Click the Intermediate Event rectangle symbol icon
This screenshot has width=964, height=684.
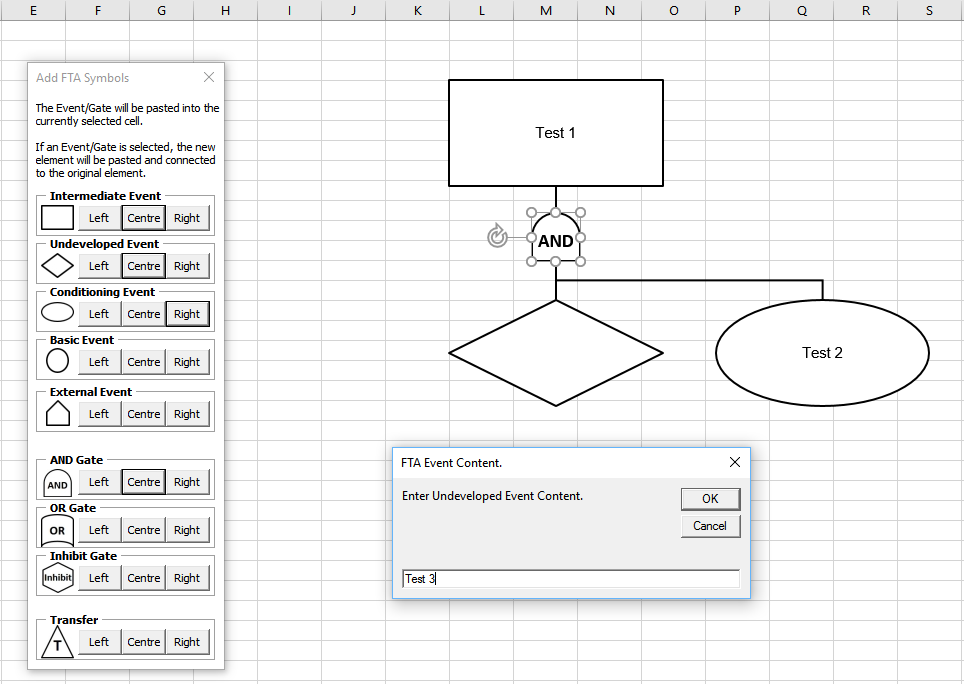(x=58, y=218)
